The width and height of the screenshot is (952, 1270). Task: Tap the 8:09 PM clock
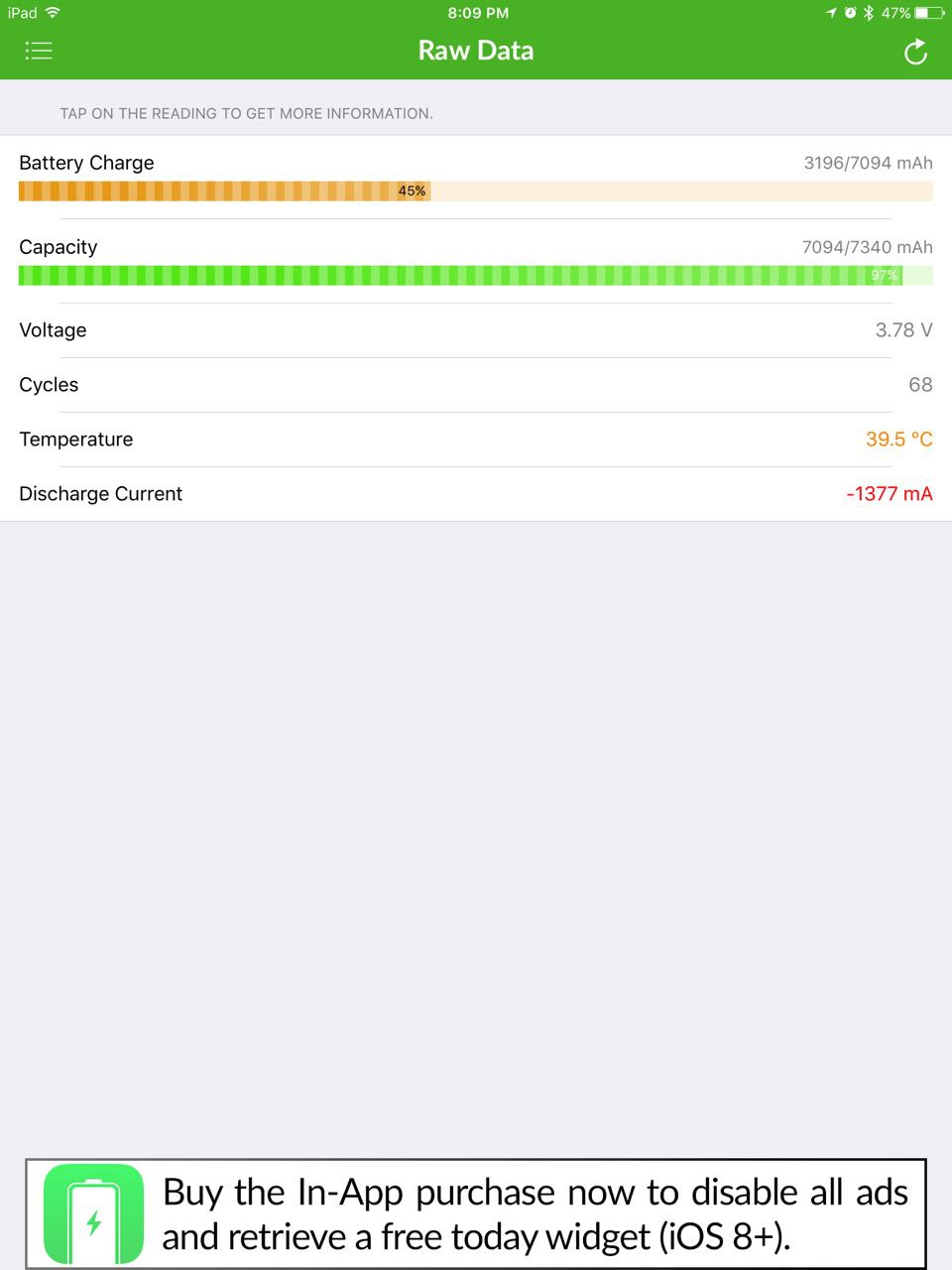coord(477,13)
